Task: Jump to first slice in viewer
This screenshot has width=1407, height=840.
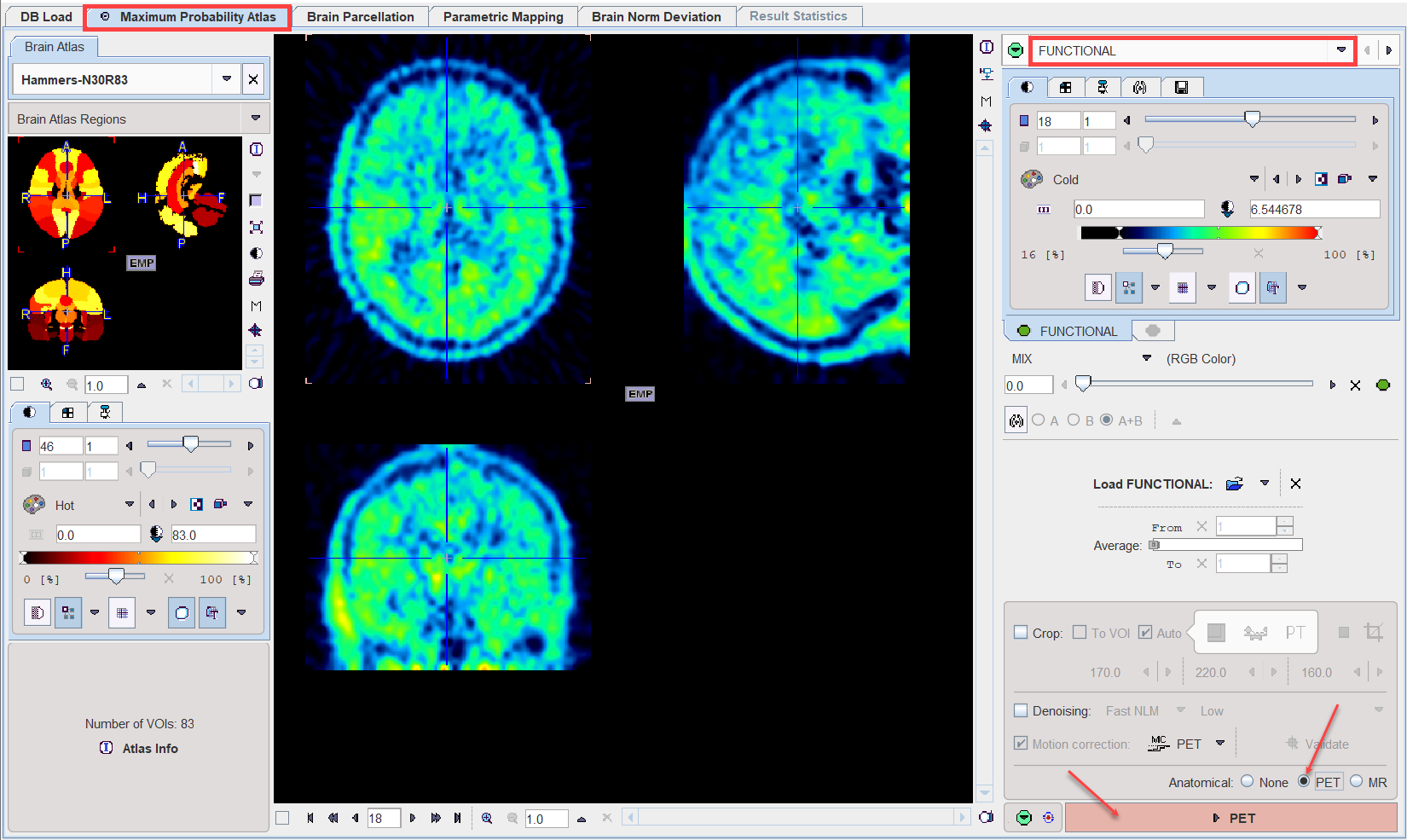Action: (x=310, y=818)
